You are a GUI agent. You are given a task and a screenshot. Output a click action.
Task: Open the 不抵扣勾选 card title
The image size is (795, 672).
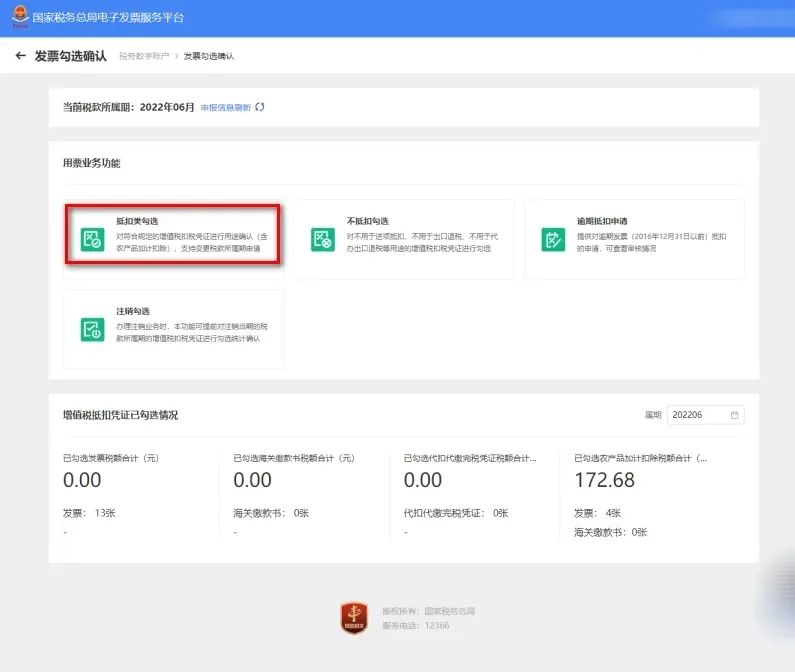coord(368,221)
